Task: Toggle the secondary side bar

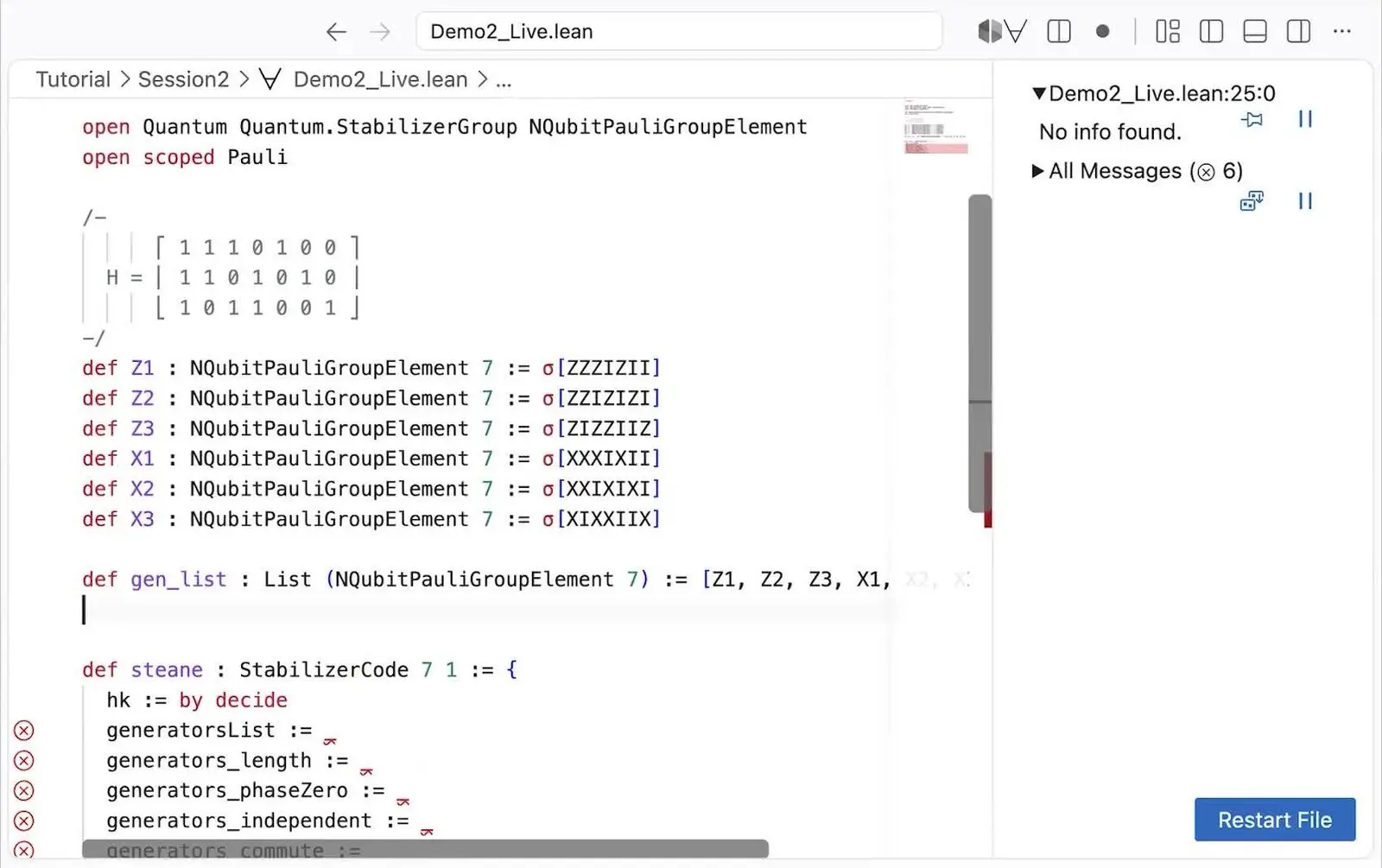Action: point(1298,32)
